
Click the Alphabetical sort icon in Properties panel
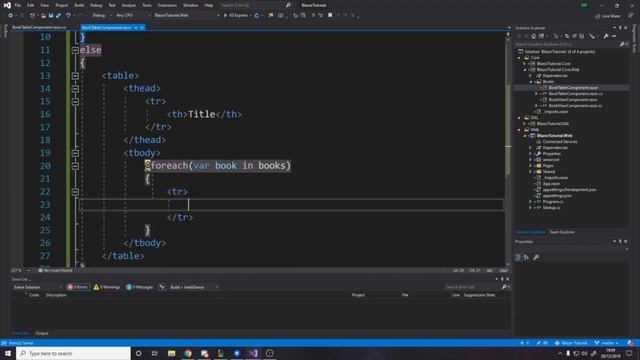pos(527,257)
